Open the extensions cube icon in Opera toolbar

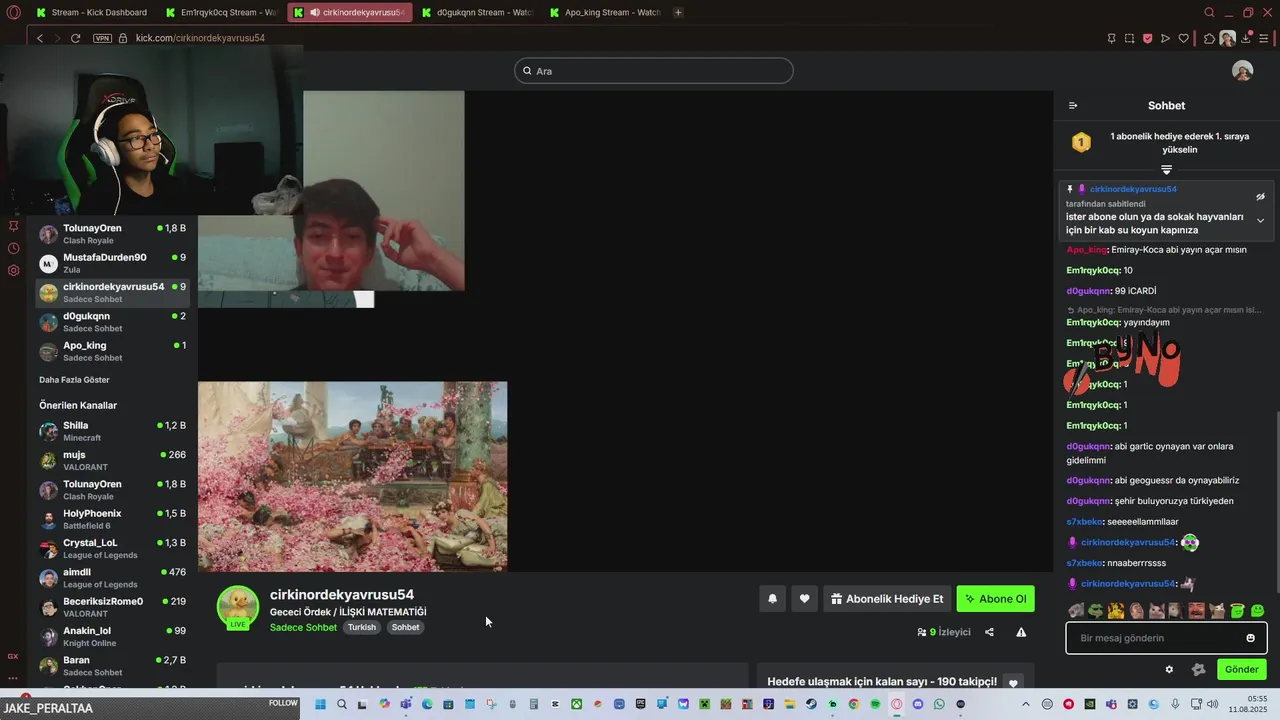tap(1209, 38)
